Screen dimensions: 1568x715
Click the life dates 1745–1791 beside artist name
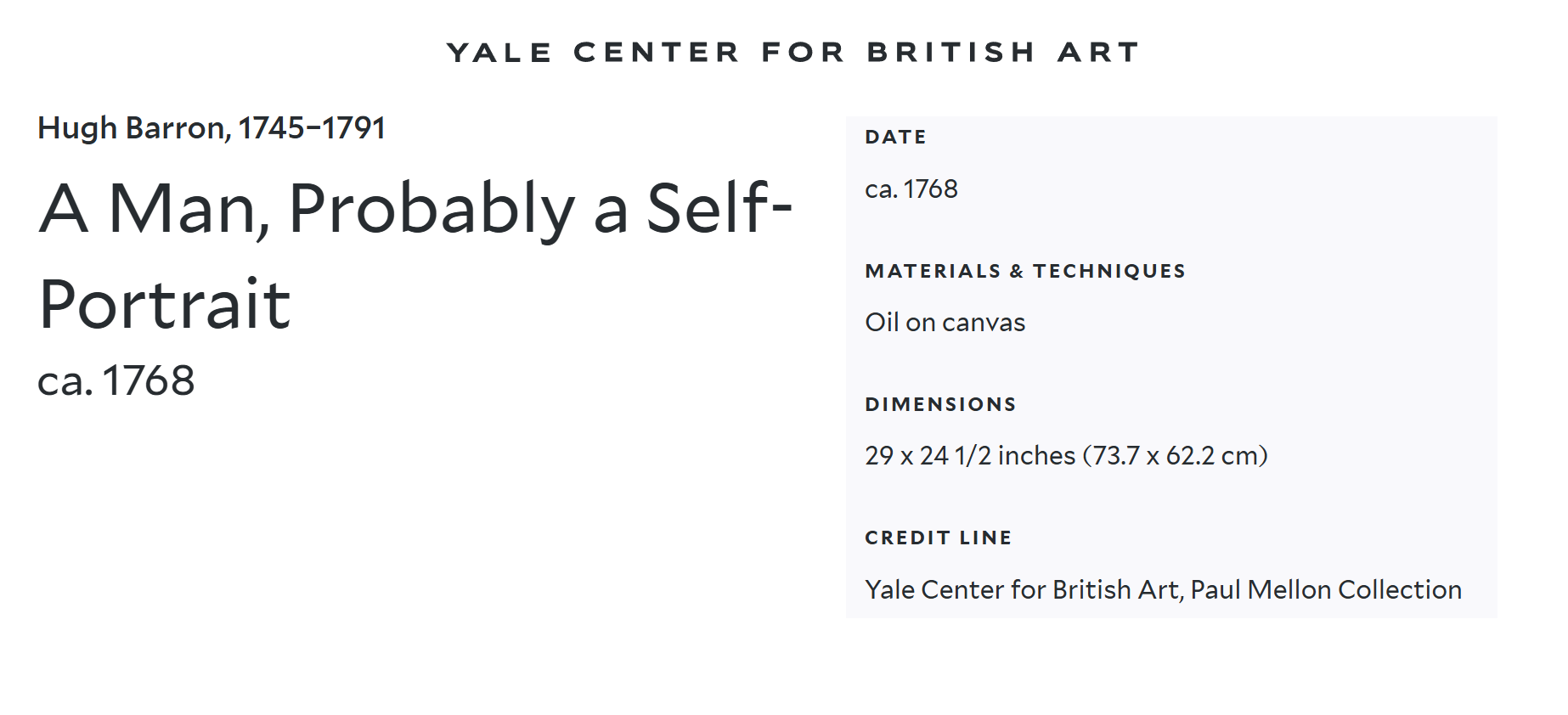(312, 128)
